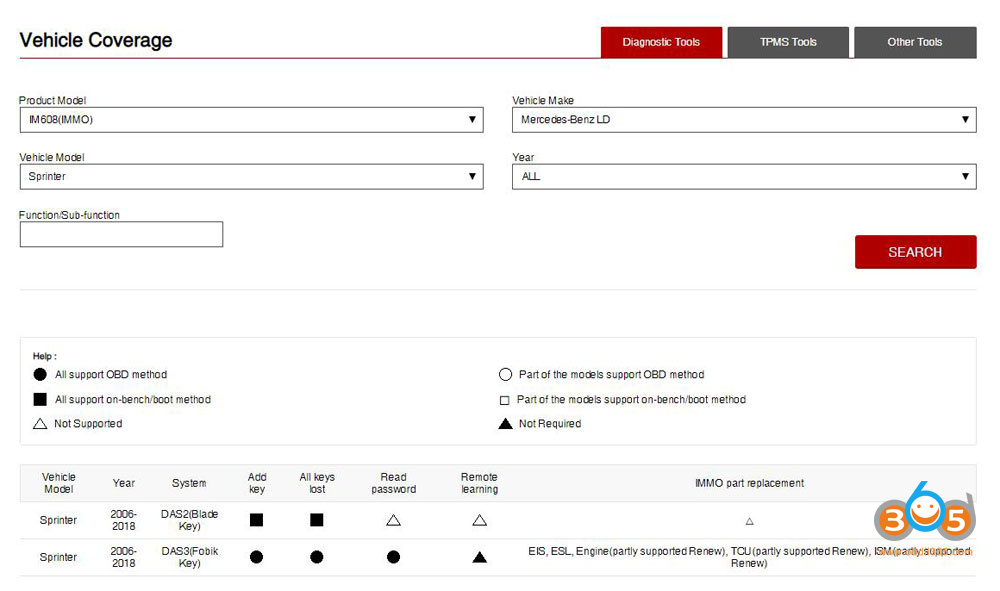Open the TPMS Tools tab
This screenshot has width=1000, height=591.
pos(788,42)
